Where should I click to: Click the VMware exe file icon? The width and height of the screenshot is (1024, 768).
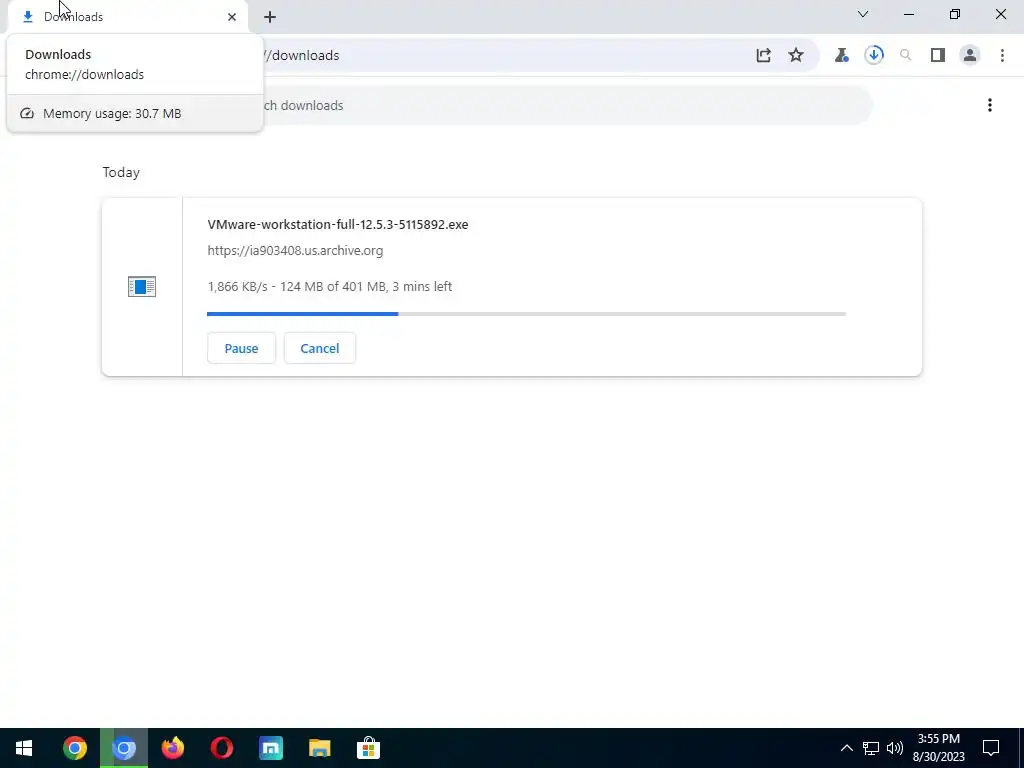(x=142, y=287)
